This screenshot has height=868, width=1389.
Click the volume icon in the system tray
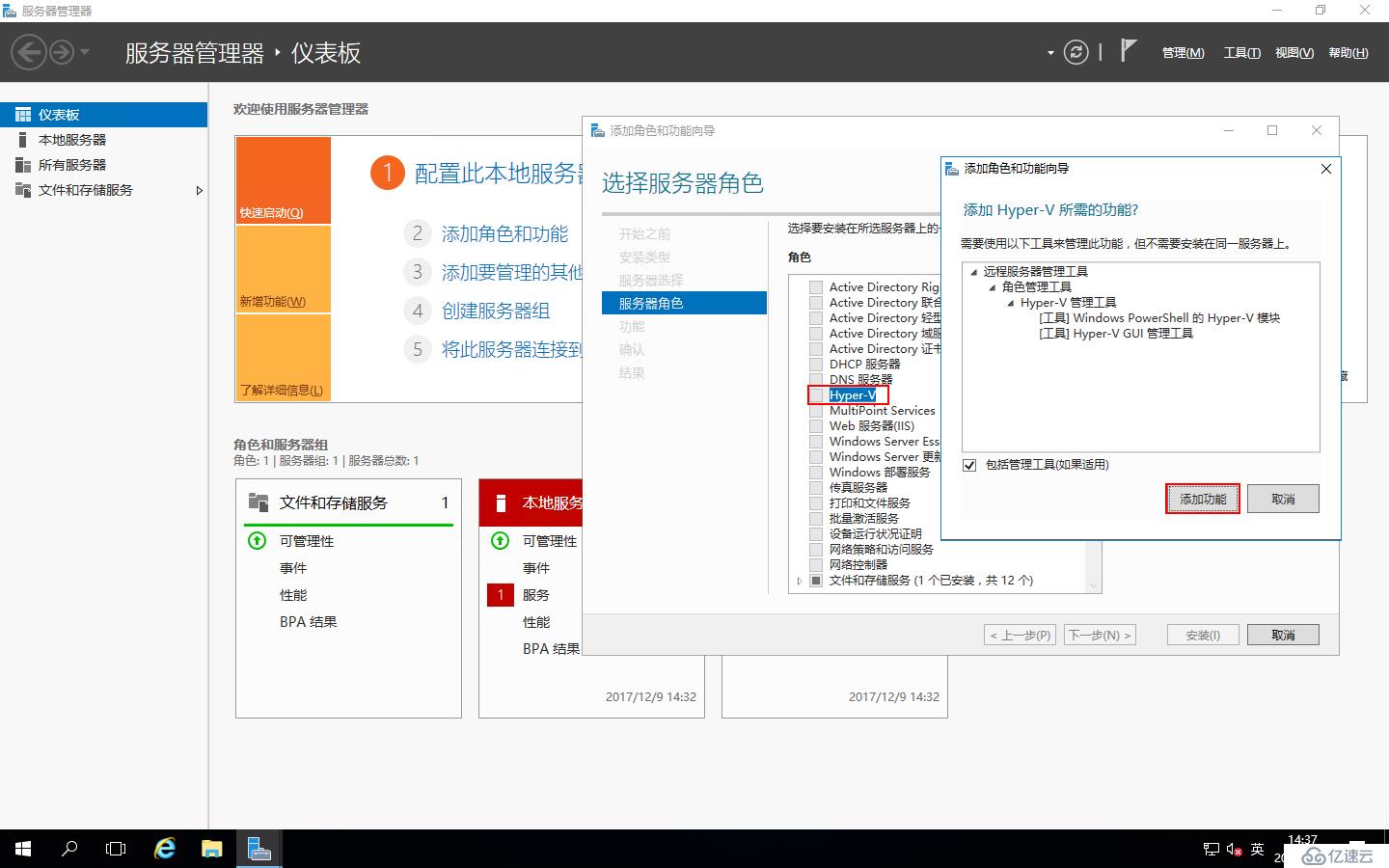pos(1234,850)
